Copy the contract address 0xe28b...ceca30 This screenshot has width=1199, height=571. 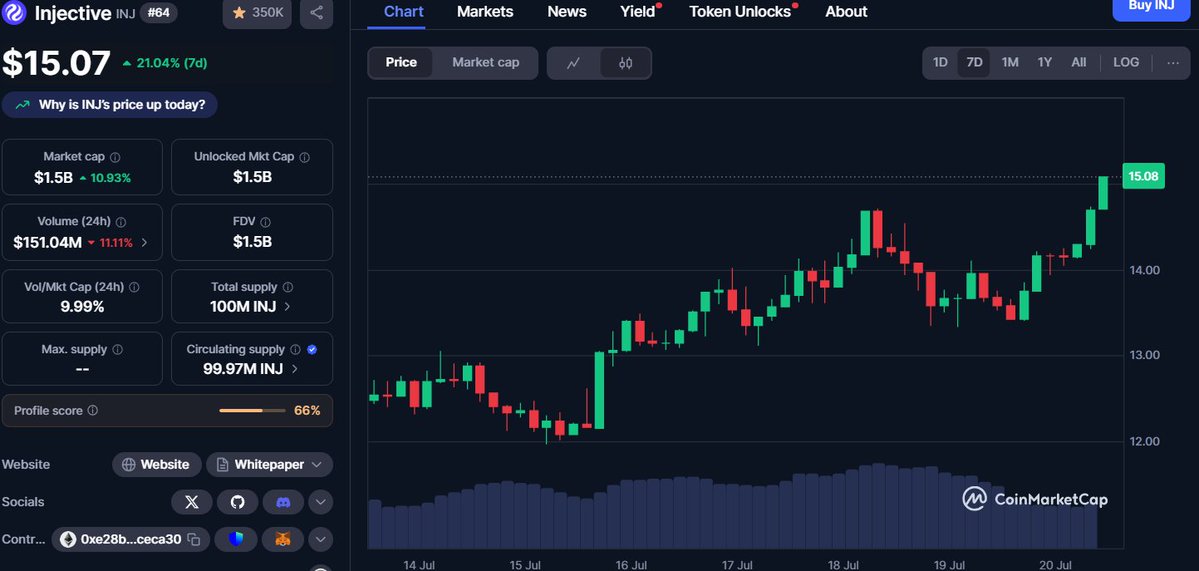click(x=194, y=540)
